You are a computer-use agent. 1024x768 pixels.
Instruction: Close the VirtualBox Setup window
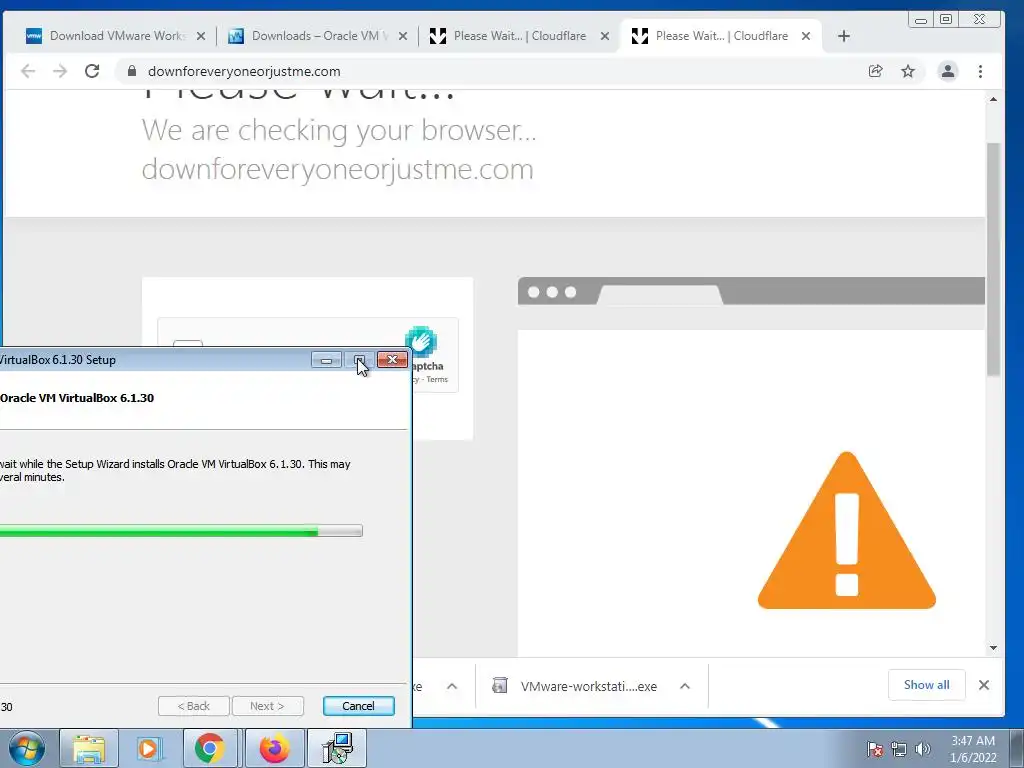click(392, 360)
